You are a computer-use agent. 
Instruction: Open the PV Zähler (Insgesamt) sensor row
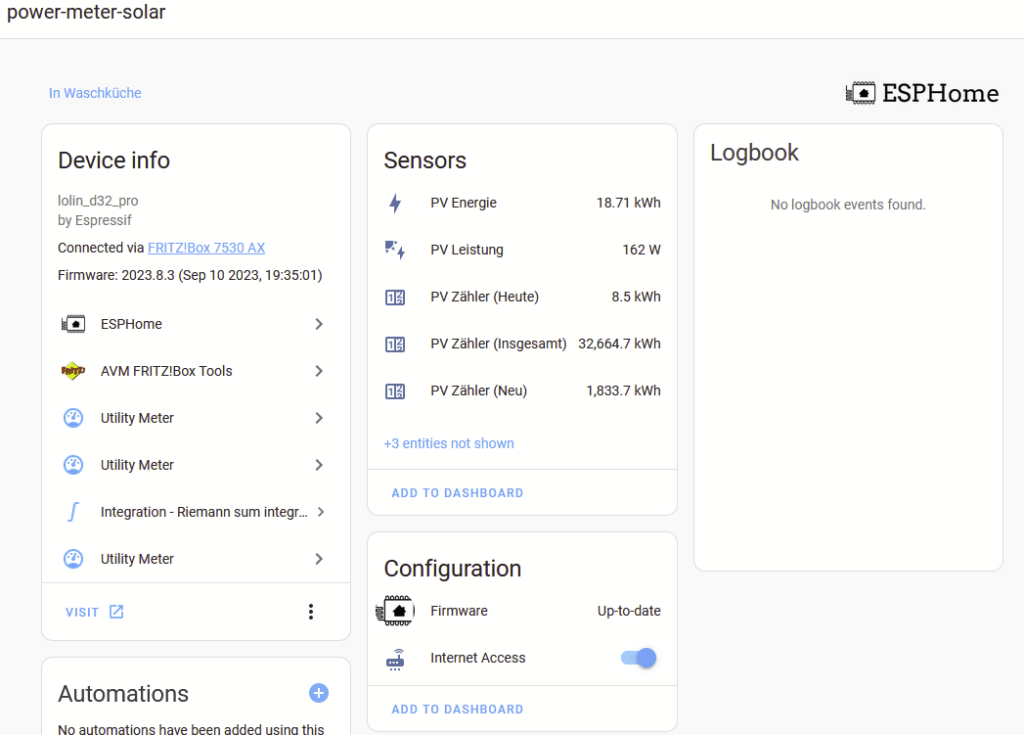coord(522,344)
